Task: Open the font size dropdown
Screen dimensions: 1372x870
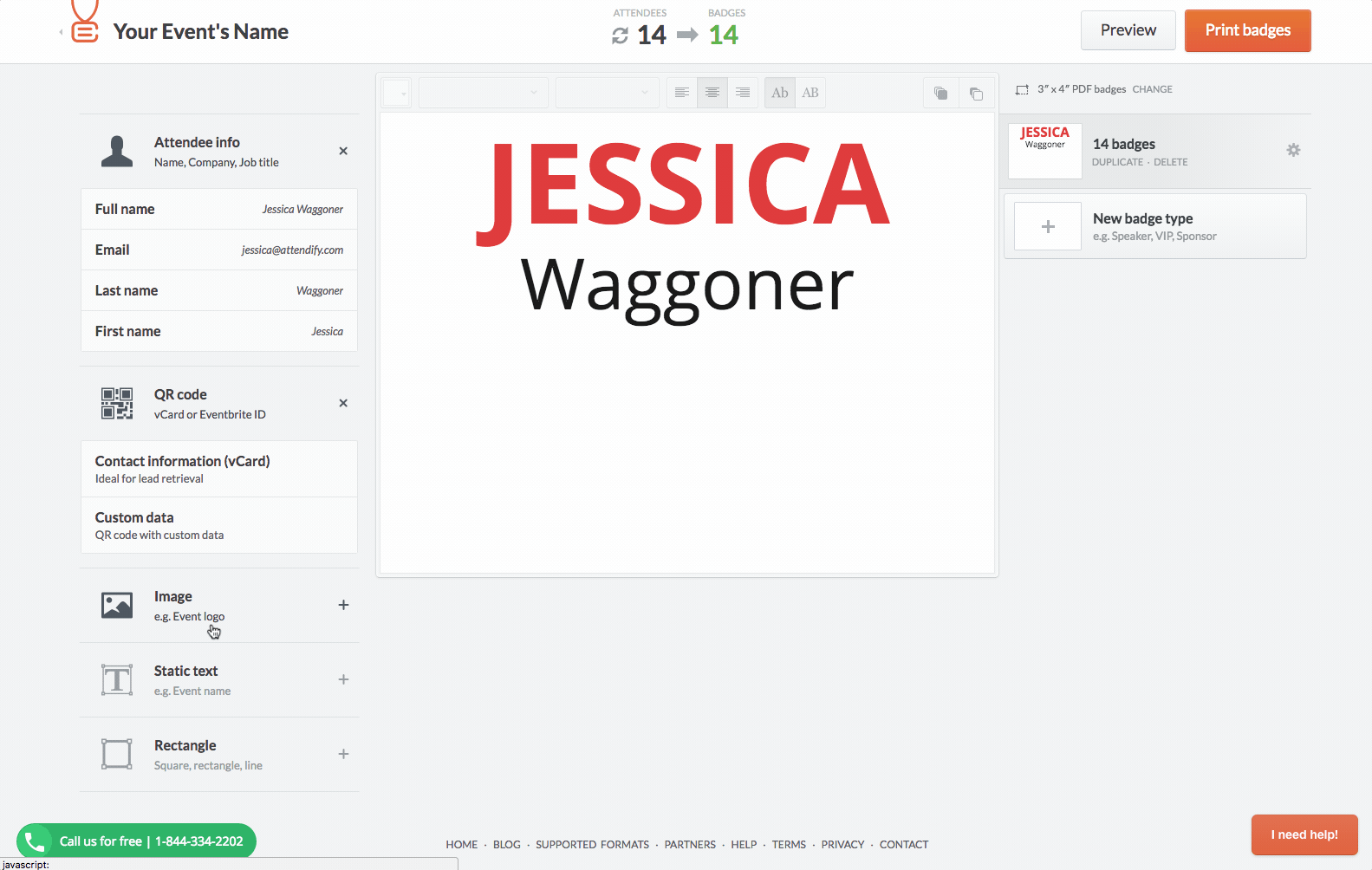Action: [607, 93]
